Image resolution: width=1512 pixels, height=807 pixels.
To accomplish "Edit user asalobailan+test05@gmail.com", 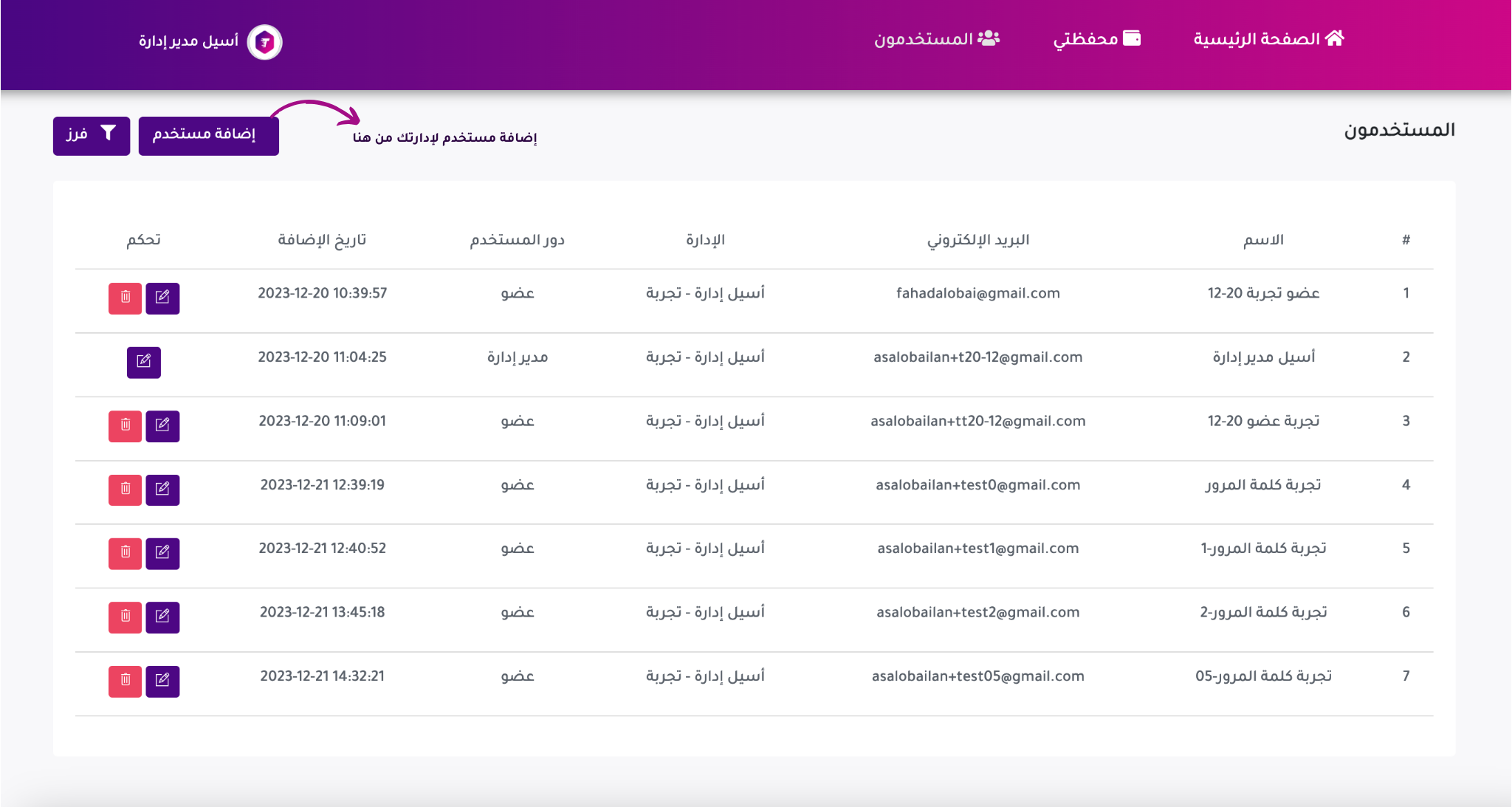I will point(162,681).
